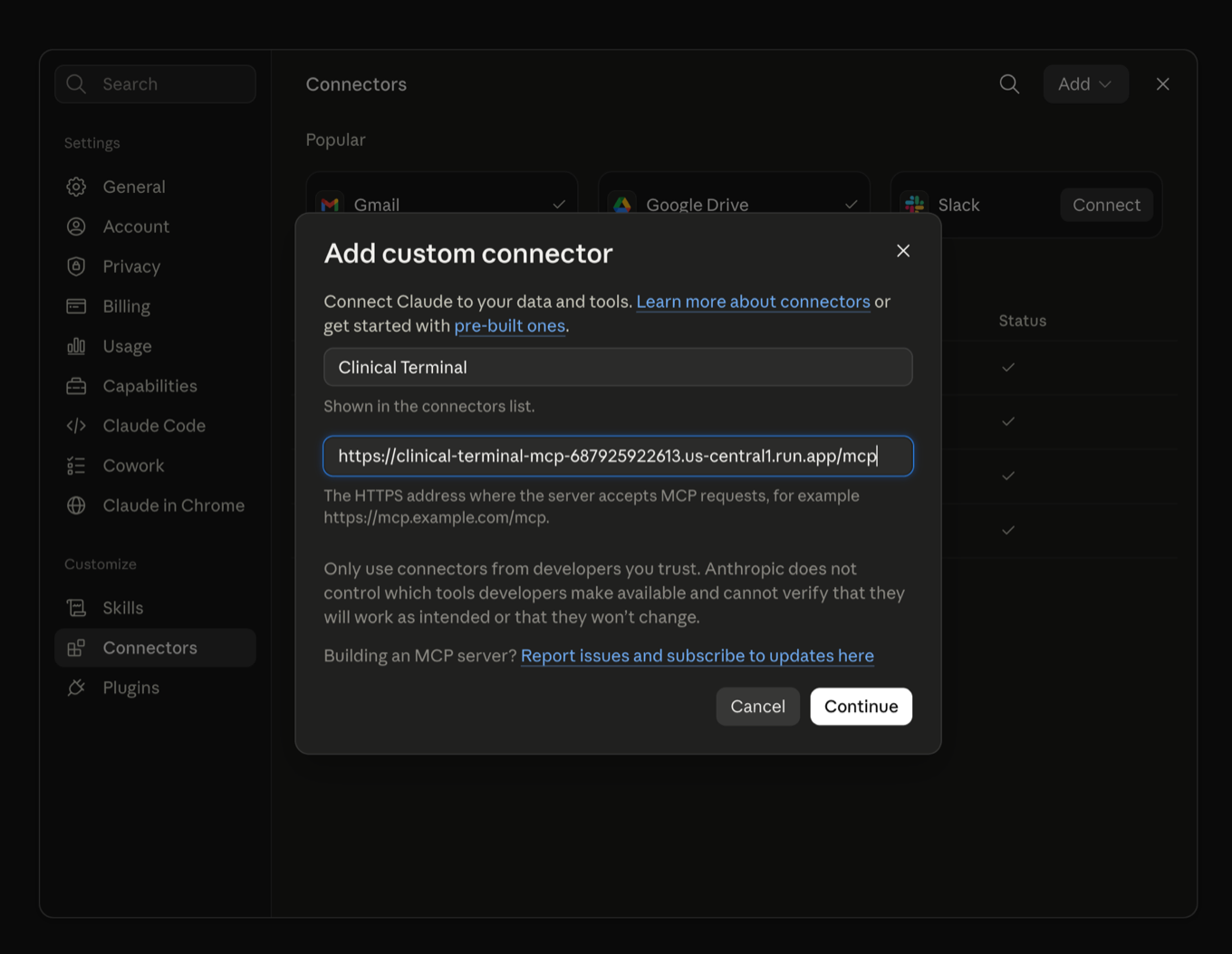
Task: Close the settings window with X
Action: point(1163,84)
